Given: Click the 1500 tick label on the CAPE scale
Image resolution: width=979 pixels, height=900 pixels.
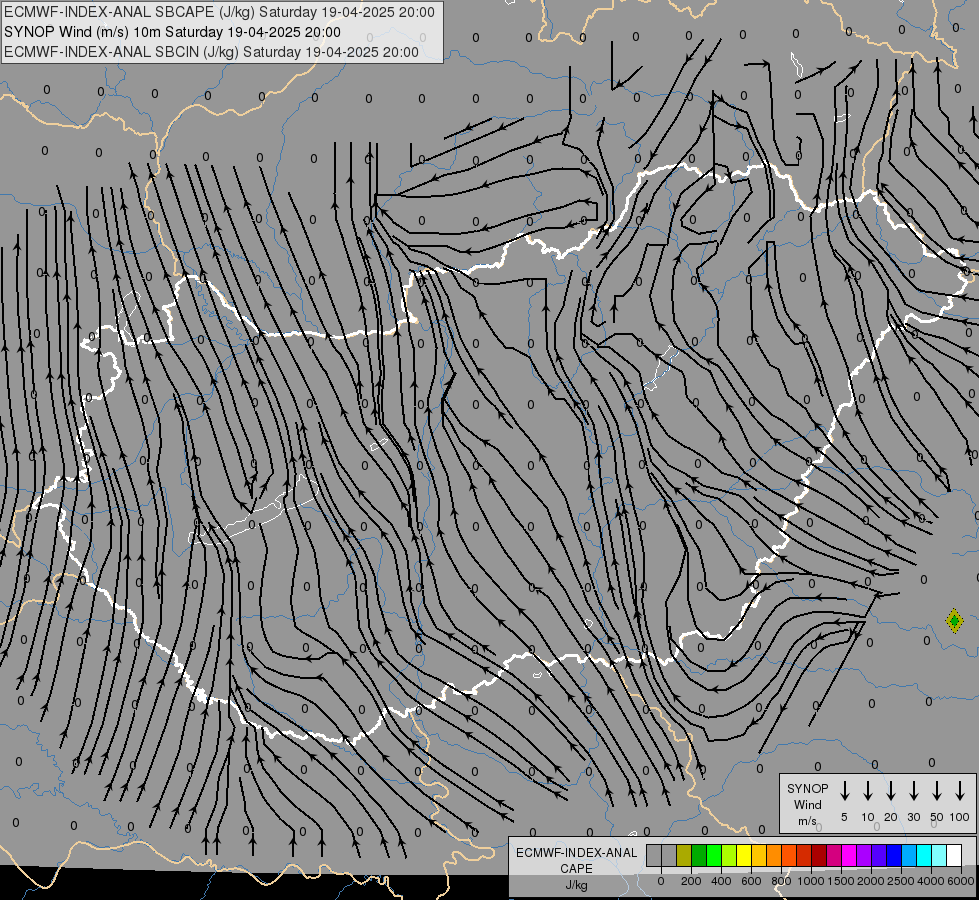Looking at the screenshot, I should pyautogui.click(x=840, y=881).
